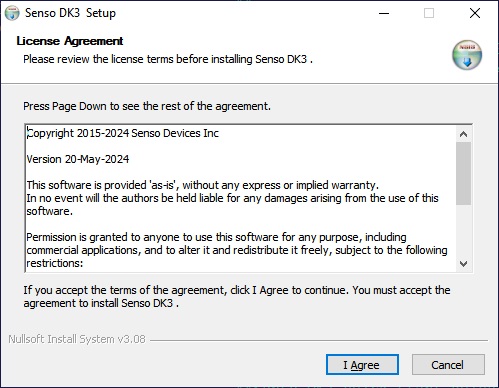The height and width of the screenshot is (388, 499).
Task: Click the installer icon in title bar
Action: [x=12, y=13]
